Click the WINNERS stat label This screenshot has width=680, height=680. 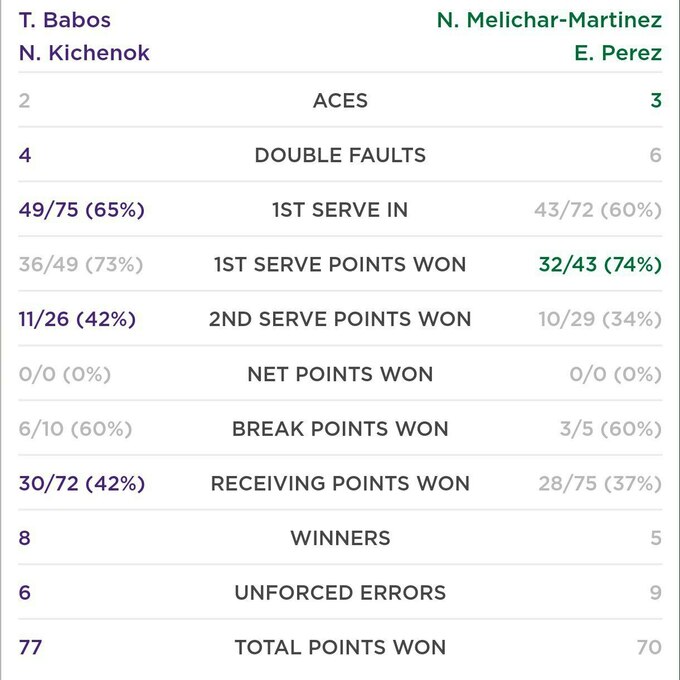pyautogui.click(x=340, y=538)
